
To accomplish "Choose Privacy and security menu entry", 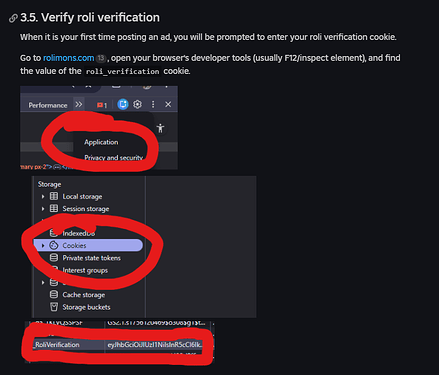I will [x=113, y=158].
